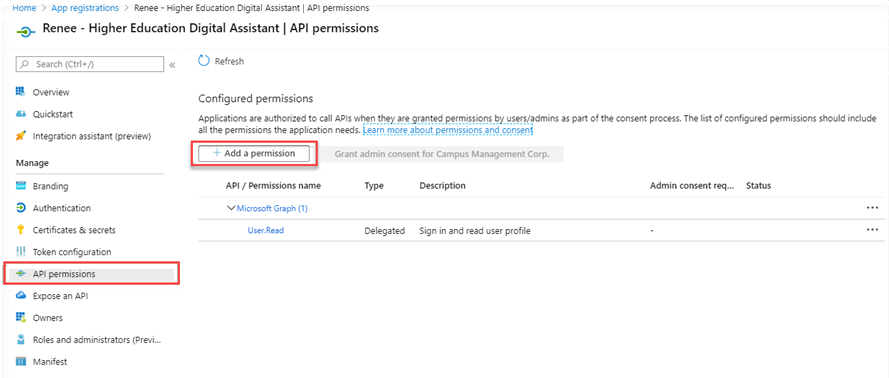Open Roles and administrators (Preview)

pos(97,339)
